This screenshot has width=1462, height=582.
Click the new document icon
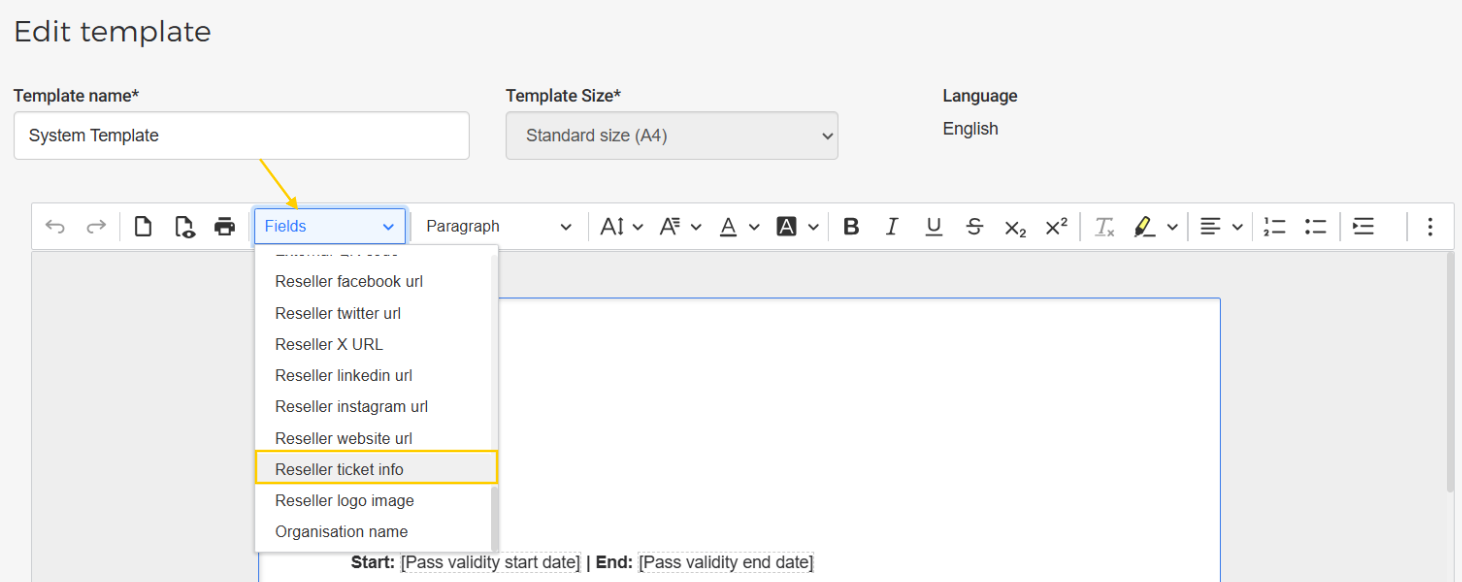click(143, 227)
